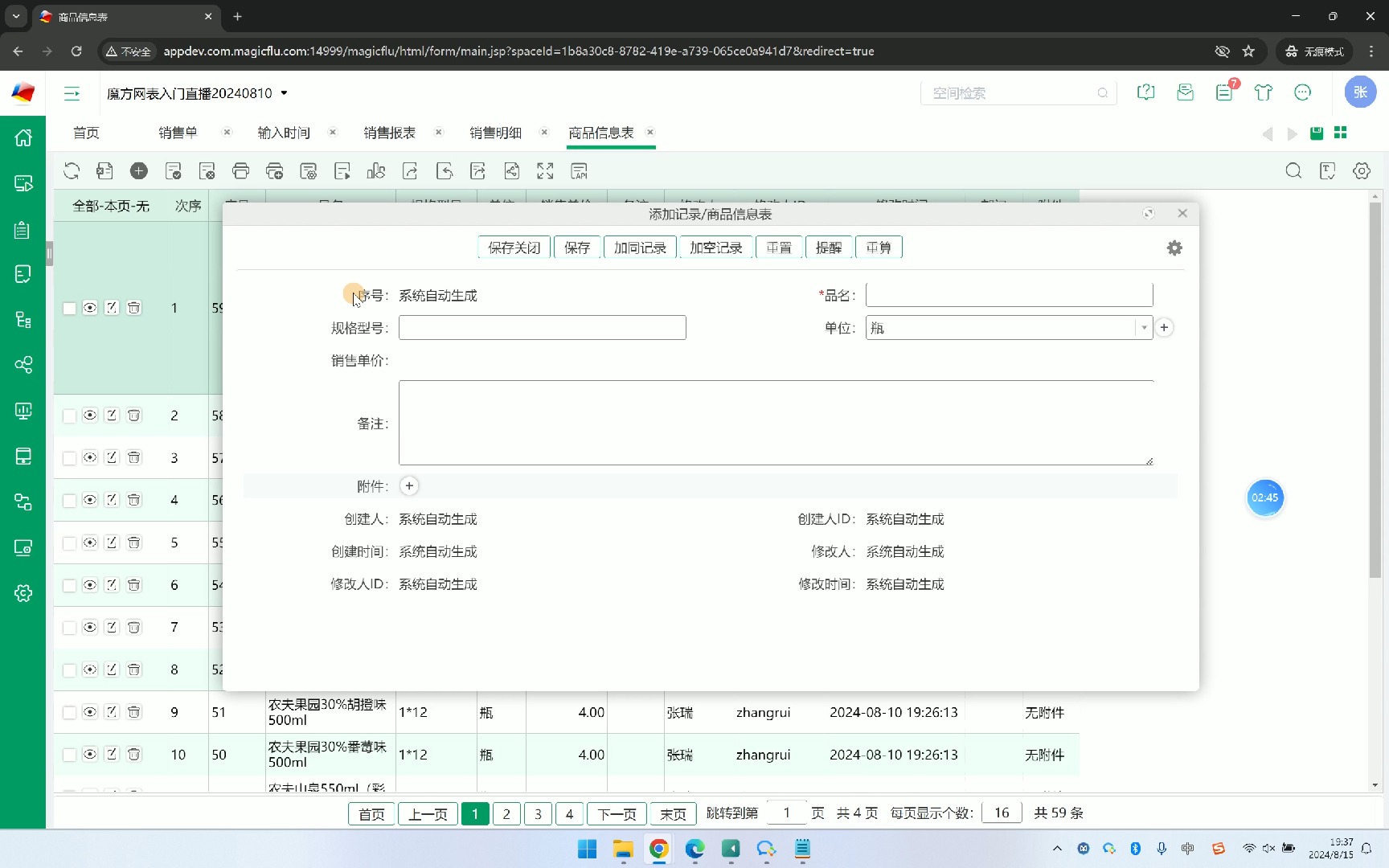Expand the workspace dropdown 魔方网表入门直播20240810

(198, 93)
